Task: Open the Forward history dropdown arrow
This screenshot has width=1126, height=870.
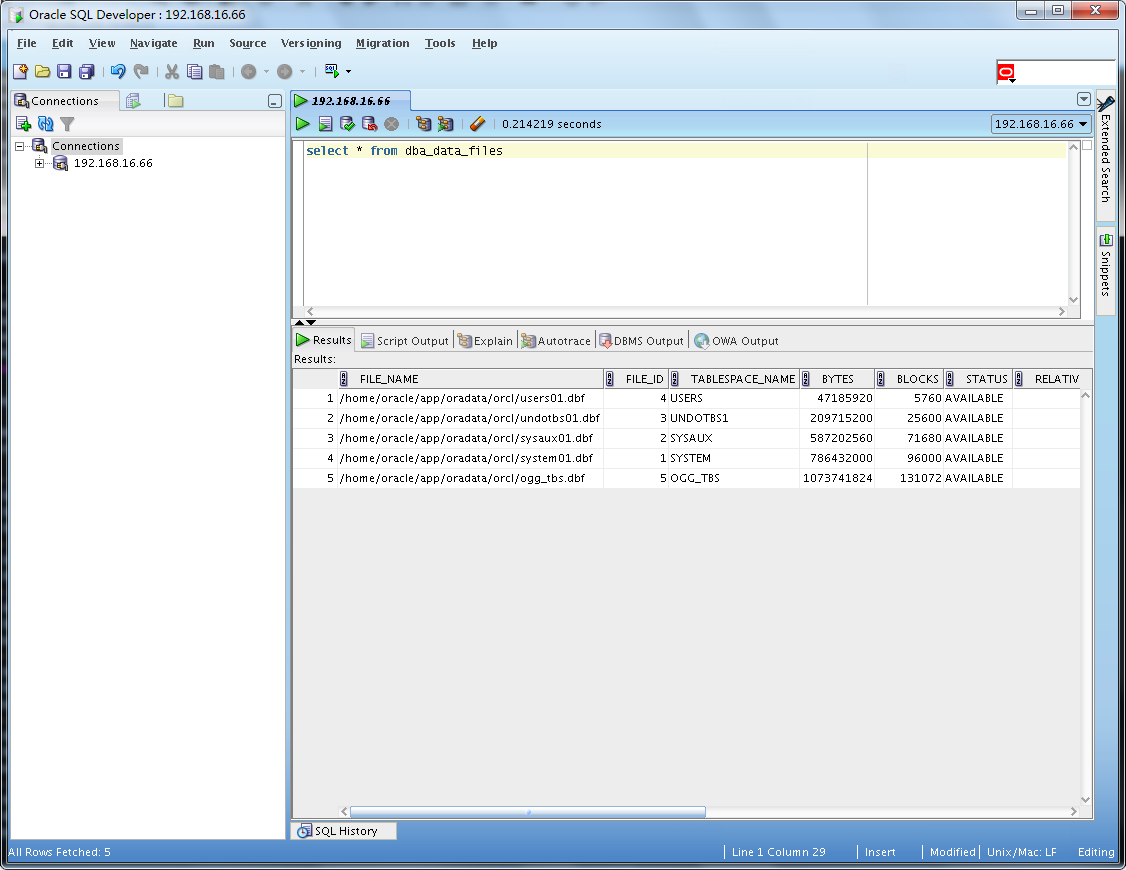Action: (x=302, y=71)
